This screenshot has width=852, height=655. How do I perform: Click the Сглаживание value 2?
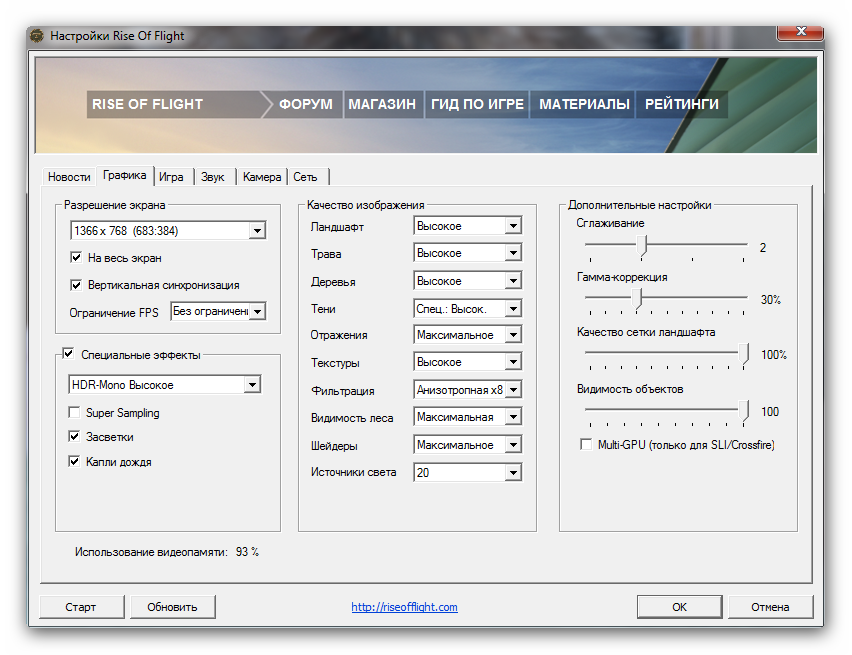(763, 247)
